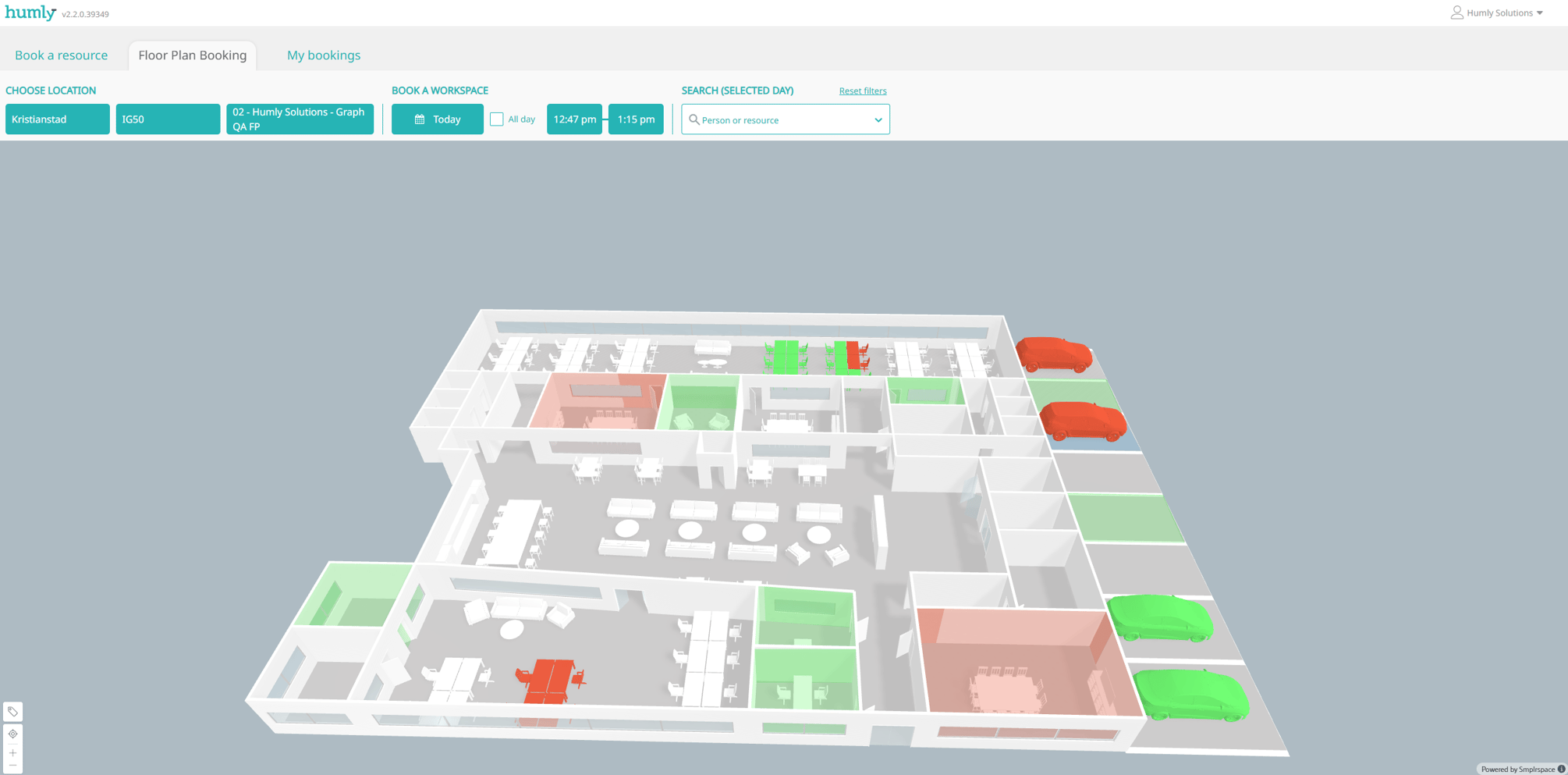This screenshot has height=775, width=1568.
Task: Select the lower red parked car
Action: [x=1083, y=421]
